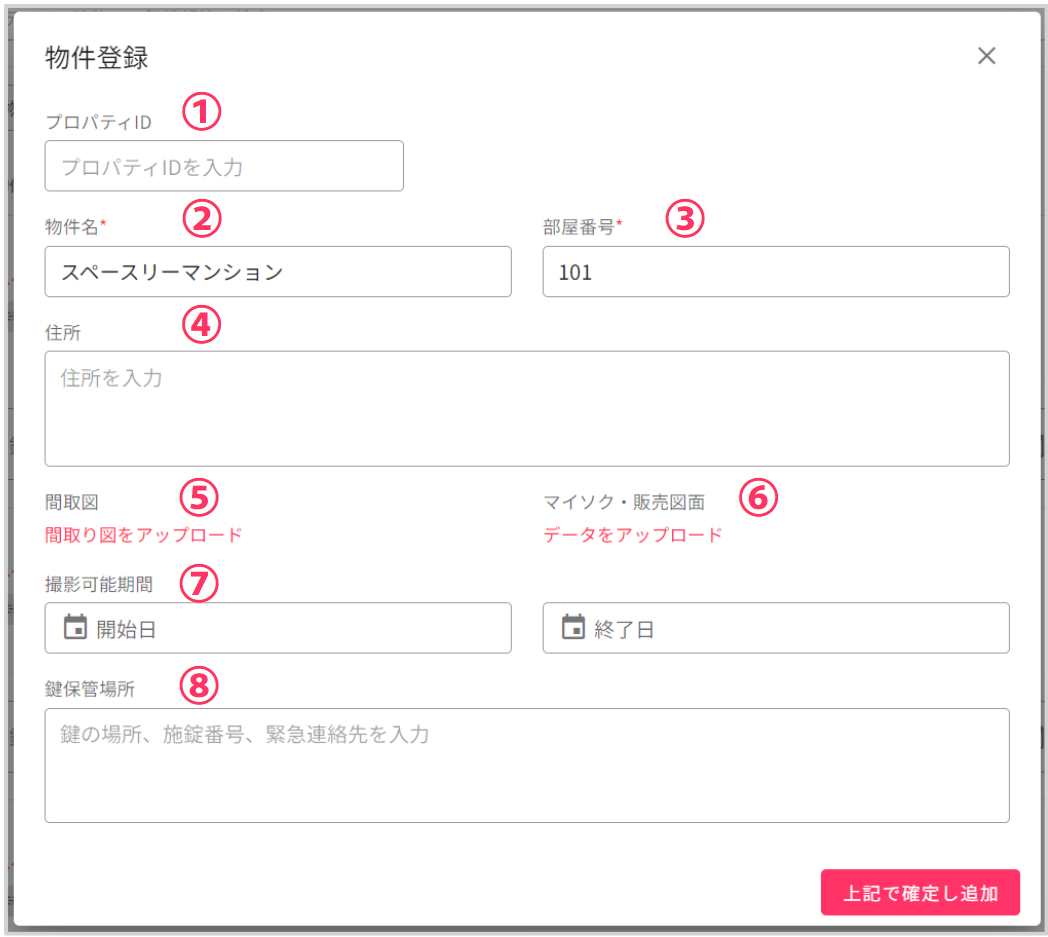1048x937 pixels.
Task: Click the 間取図 label
Action: click(72, 502)
